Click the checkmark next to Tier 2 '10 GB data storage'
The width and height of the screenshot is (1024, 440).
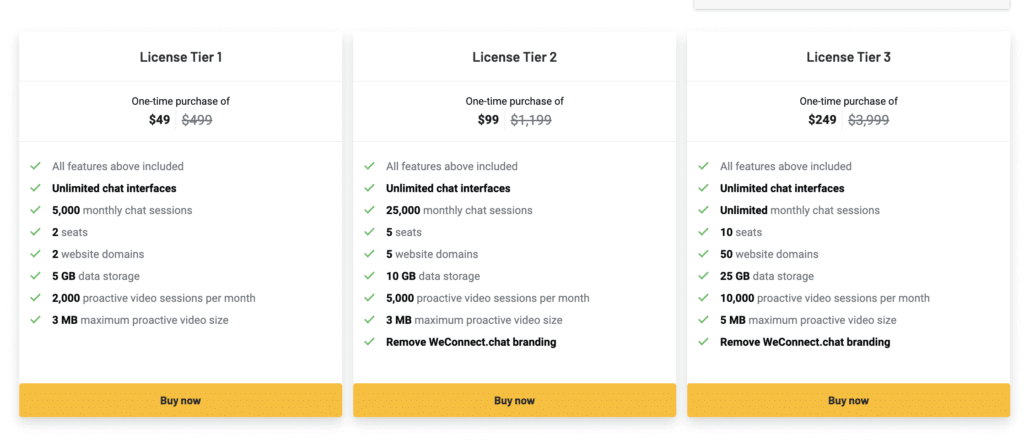[x=369, y=276]
